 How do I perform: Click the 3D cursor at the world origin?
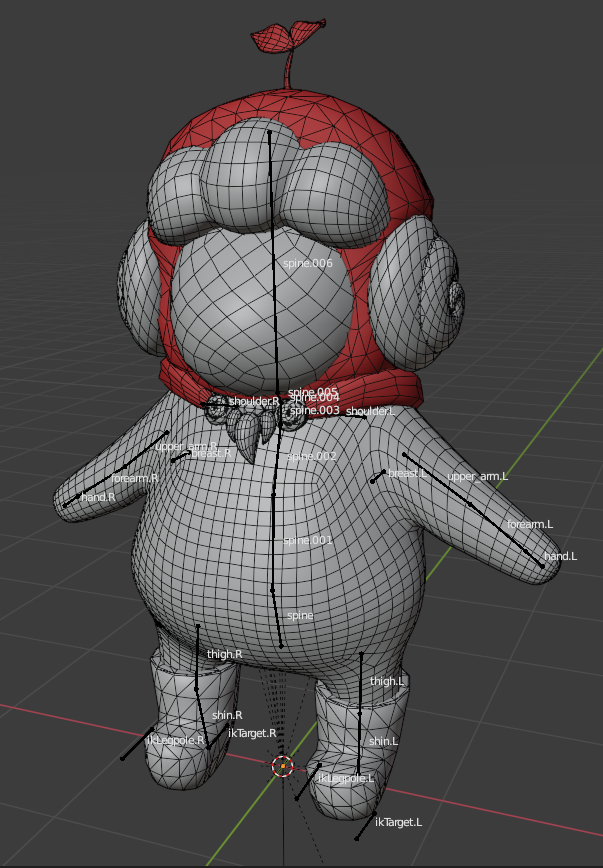tap(283, 766)
